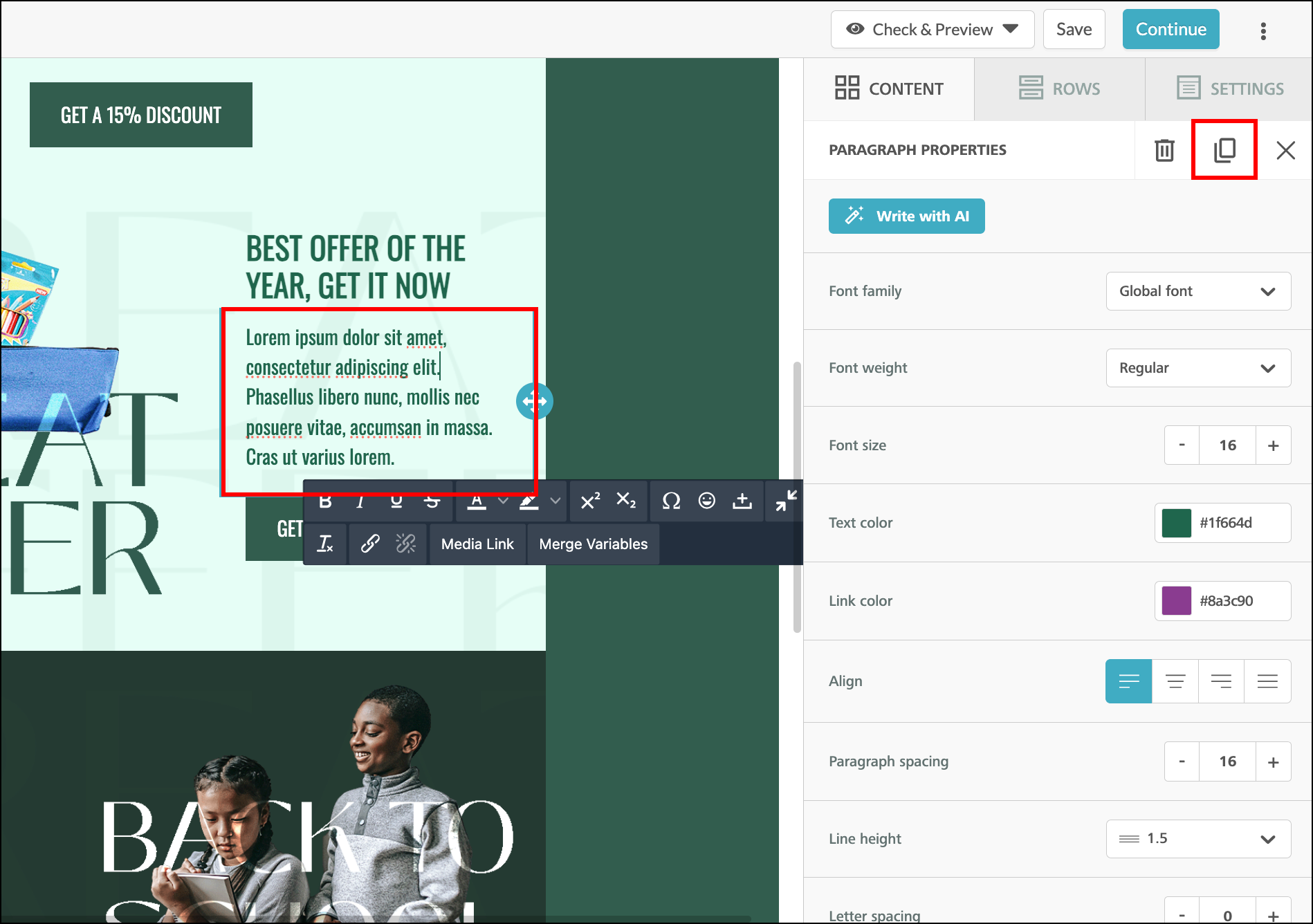This screenshot has height=924, width=1313.
Task: Set alignment to center
Action: pyautogui.click(x=1175, y=682)
